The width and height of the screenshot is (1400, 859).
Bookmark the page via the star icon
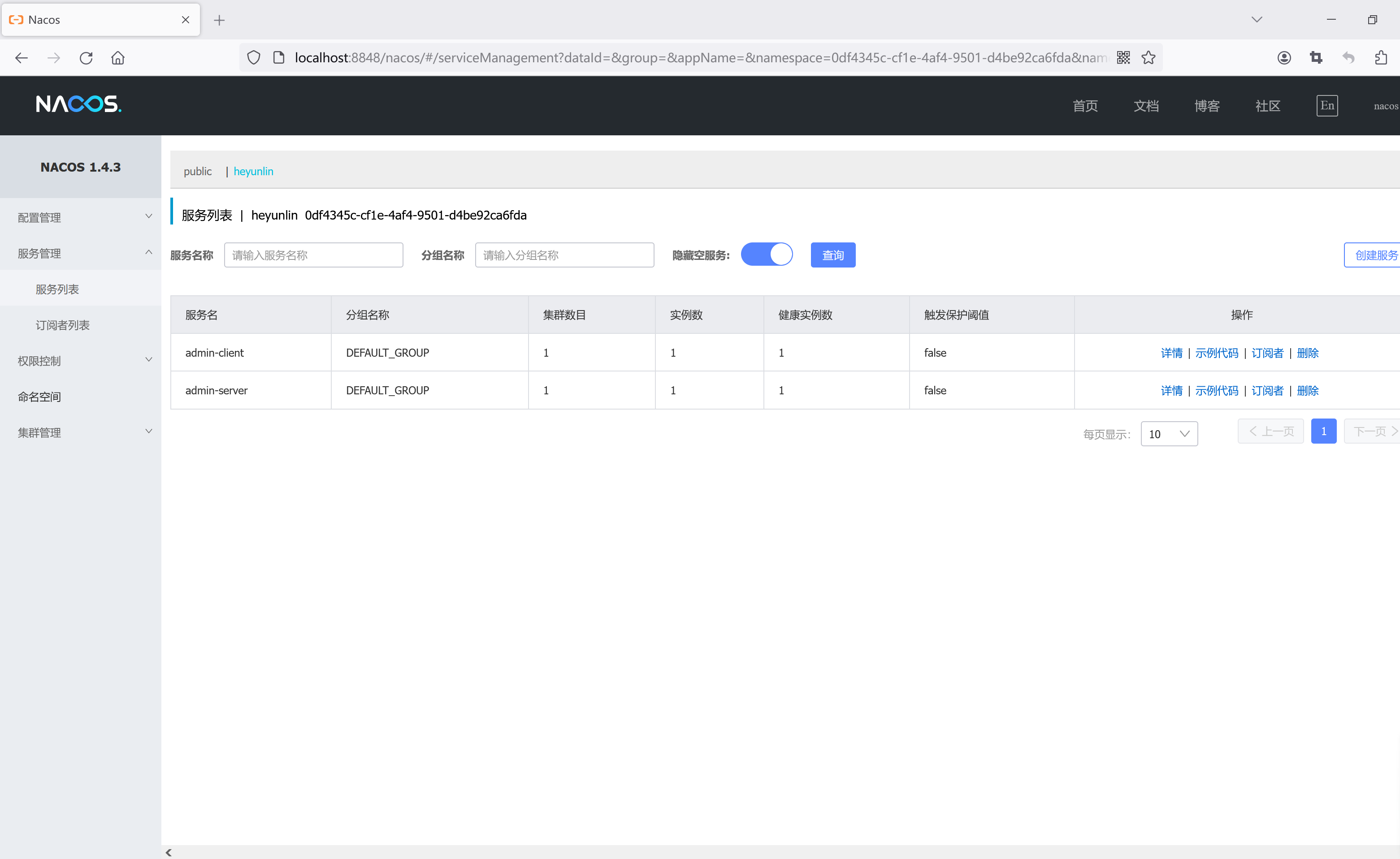(x=1149, y=57)
